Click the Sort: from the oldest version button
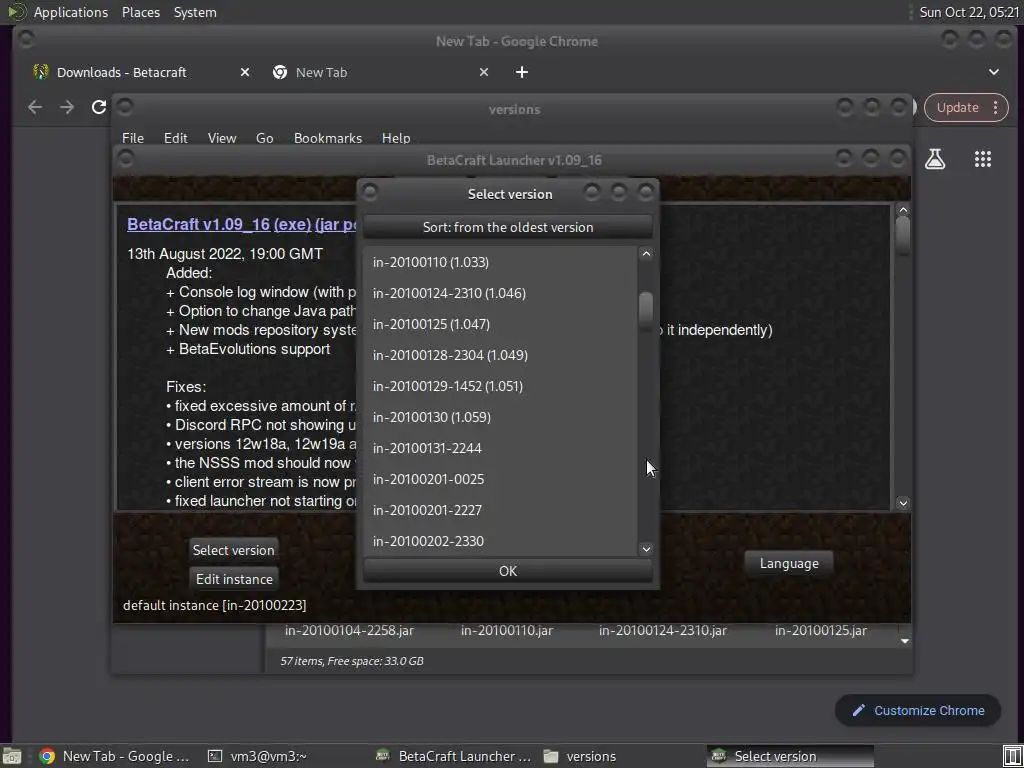This screenshot has width=1024, height=768. point(507,227)
